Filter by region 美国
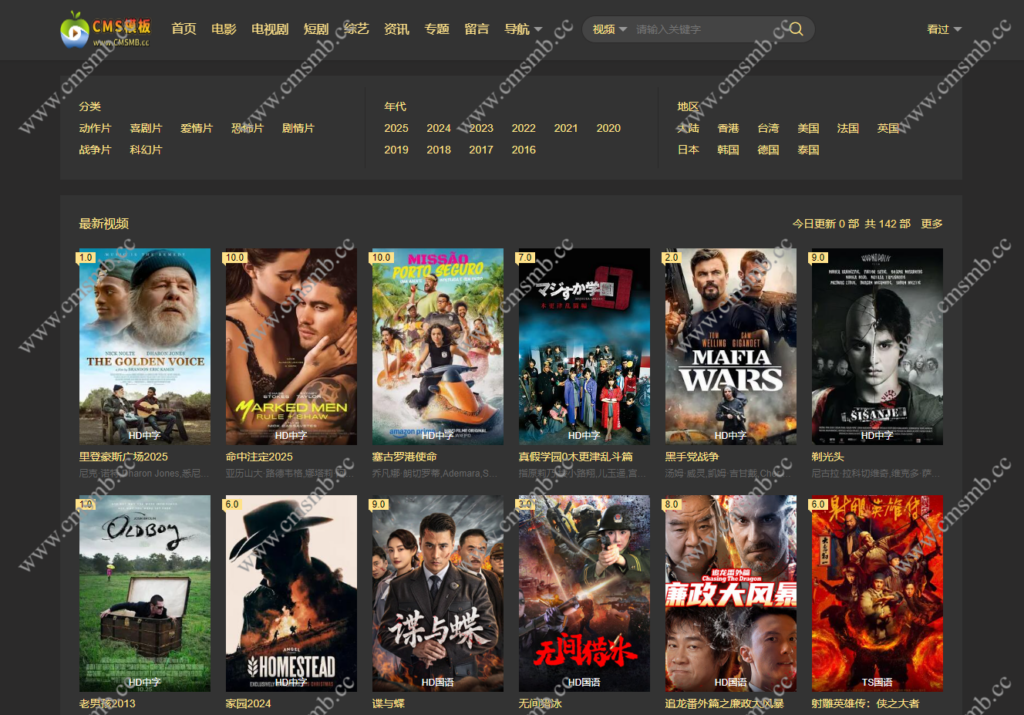This screenshot has height=715, width=1024. [808, 128]
